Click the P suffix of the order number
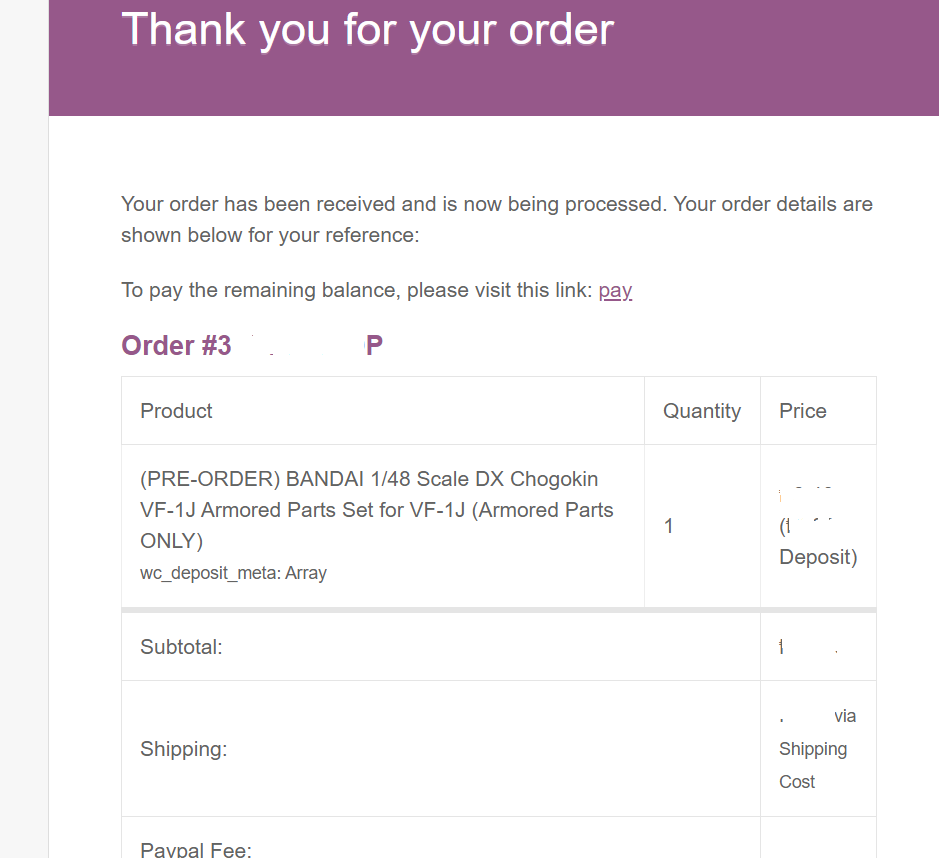 coord(374,345)
